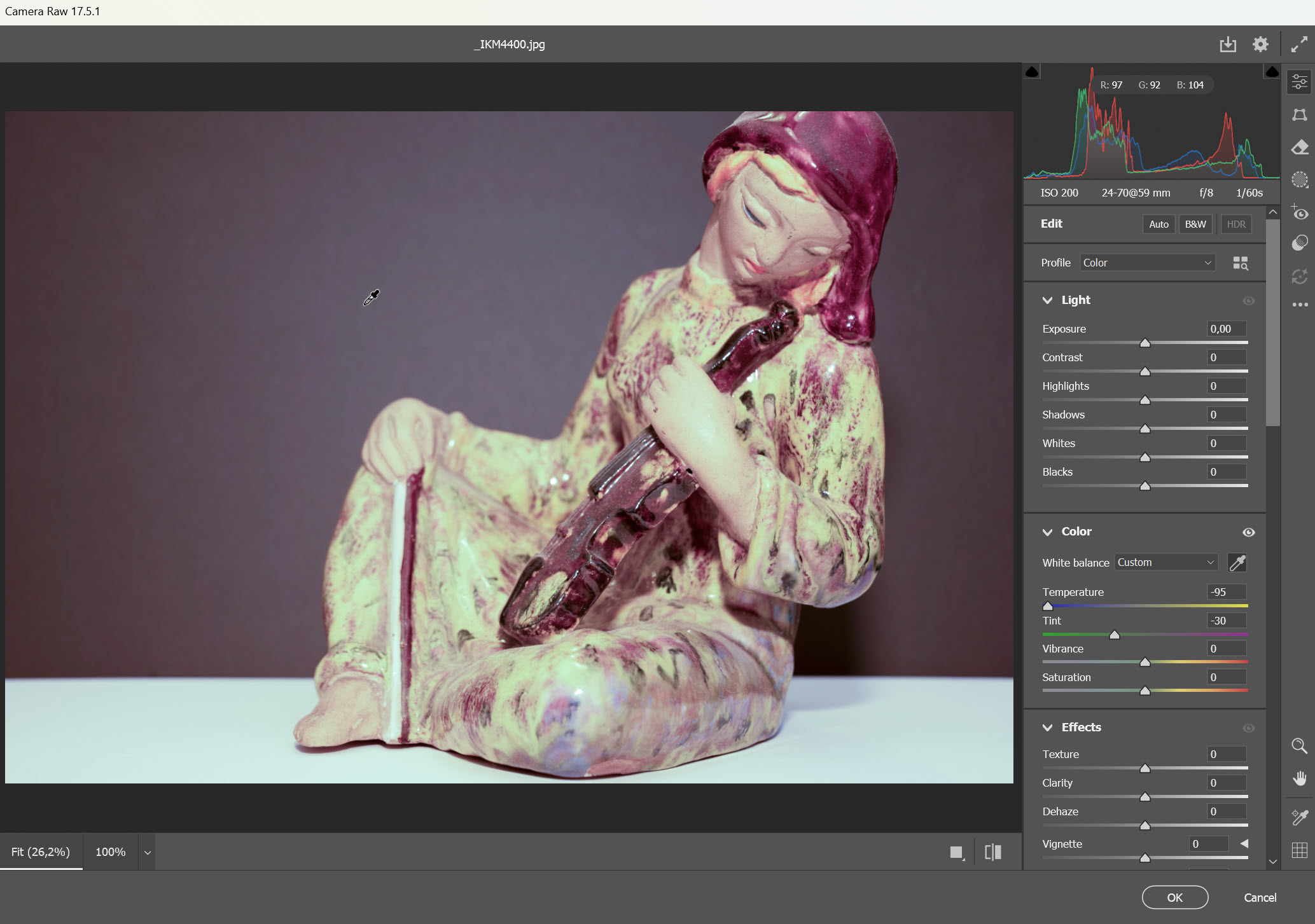Open Camera Raw preferences gear icon
Viewport: 1315px width, 924px height.
[x=1260, y=45]
